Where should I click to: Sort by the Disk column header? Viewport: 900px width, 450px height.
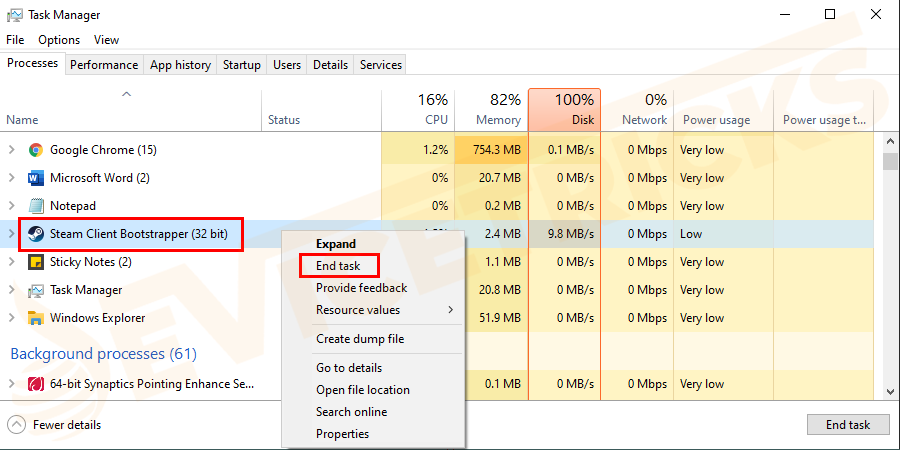pyautogui.click(x=564, y=110)
